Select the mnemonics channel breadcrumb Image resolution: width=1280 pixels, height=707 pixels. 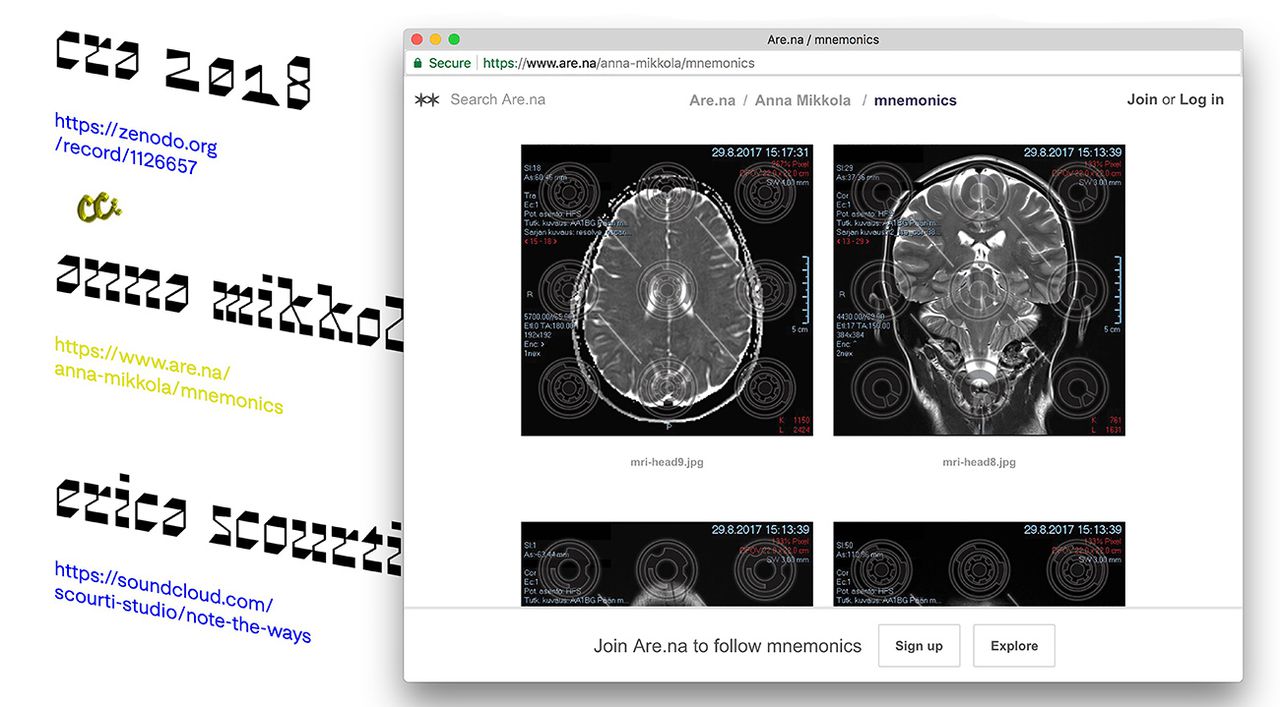click(x=915, y=100)
